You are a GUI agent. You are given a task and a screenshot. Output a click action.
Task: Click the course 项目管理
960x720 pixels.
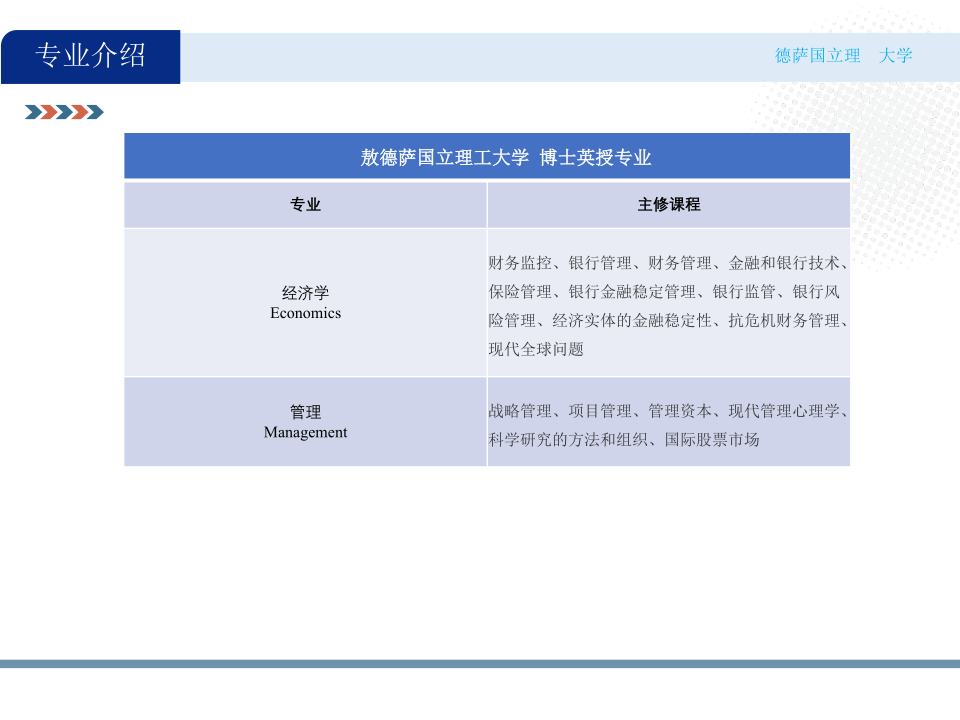pyautogui.click(x=600, y=411)
